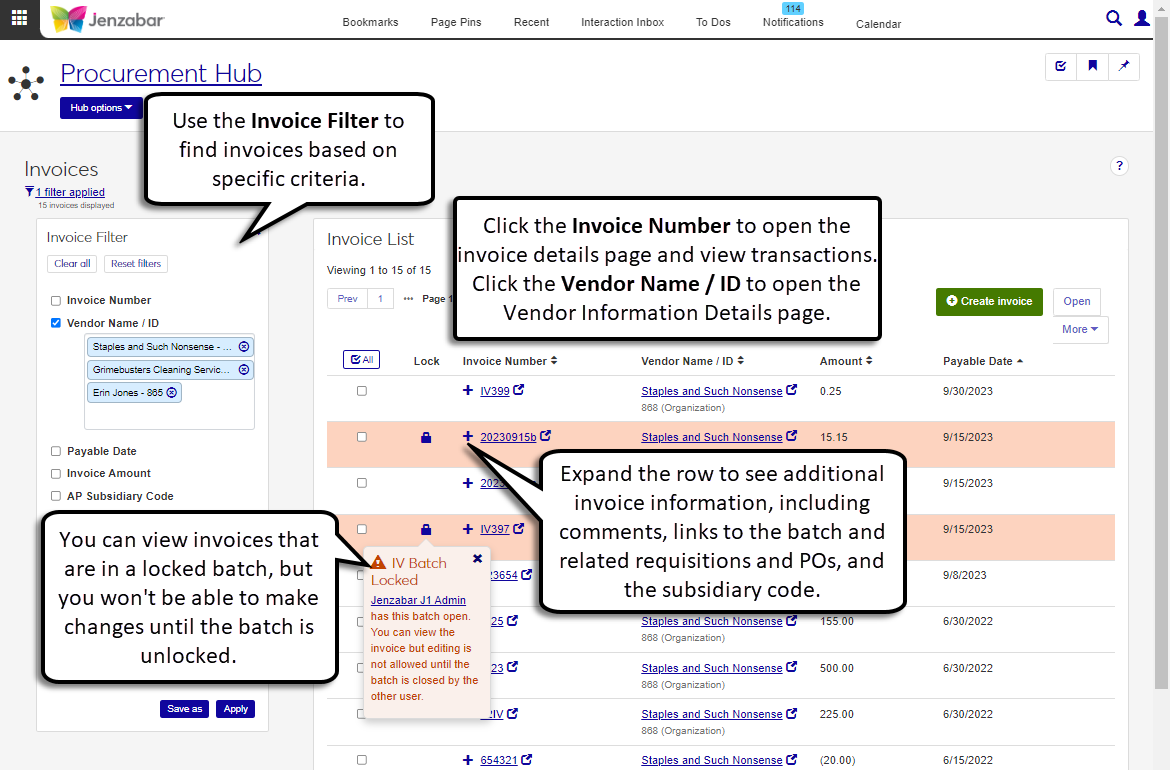Screen dimensions: 1170x770
Task: Enable the Invoice Number filter checkbox
Action: [x=56, y=301]
